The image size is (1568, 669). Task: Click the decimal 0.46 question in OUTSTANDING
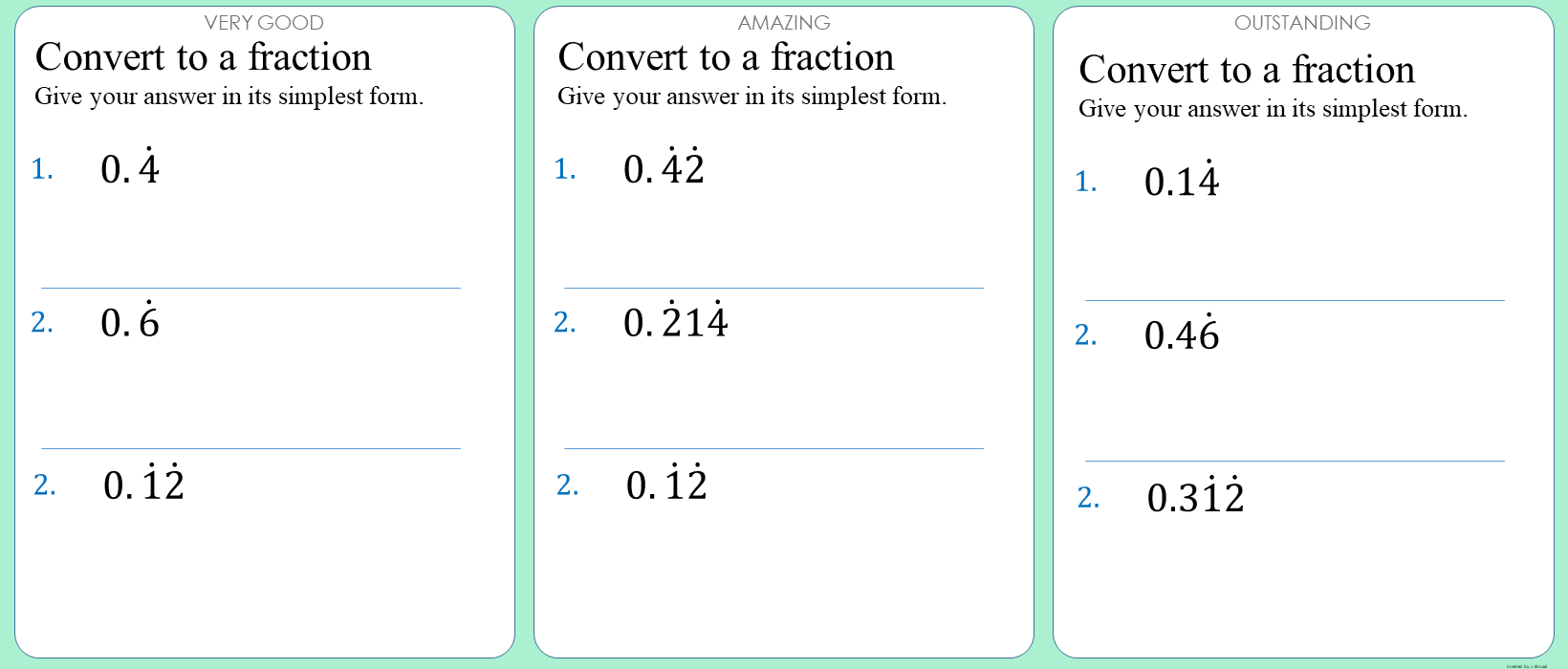(1182, 334)
